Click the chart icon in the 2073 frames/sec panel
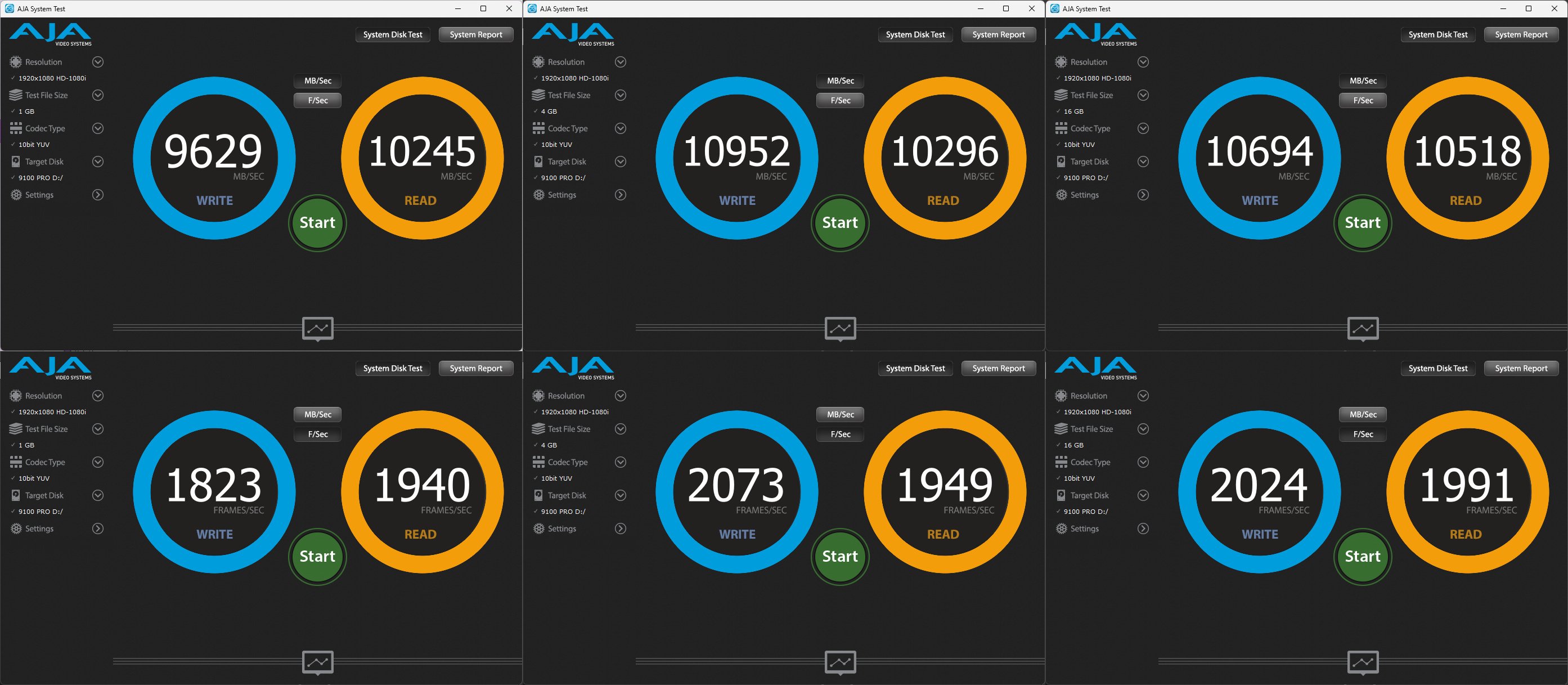 (840, 662)
